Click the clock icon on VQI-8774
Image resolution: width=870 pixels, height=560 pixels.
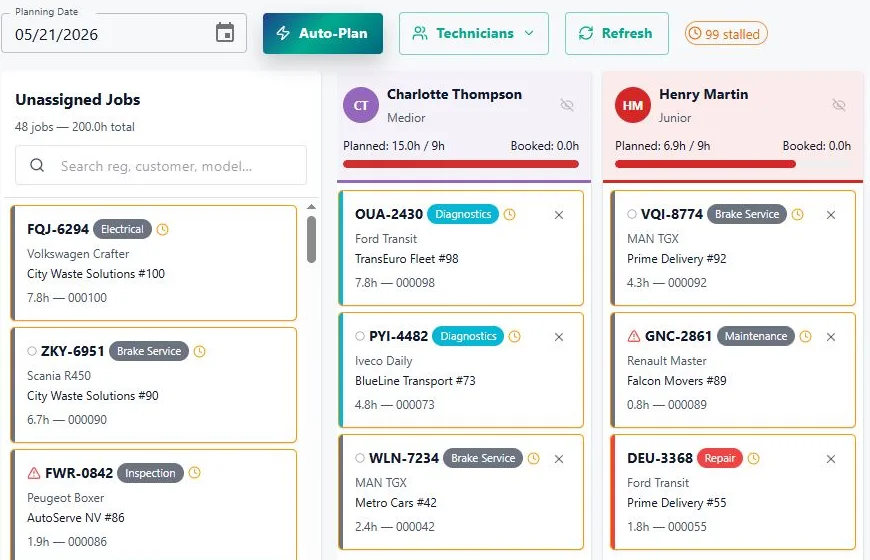click(797, 214)
